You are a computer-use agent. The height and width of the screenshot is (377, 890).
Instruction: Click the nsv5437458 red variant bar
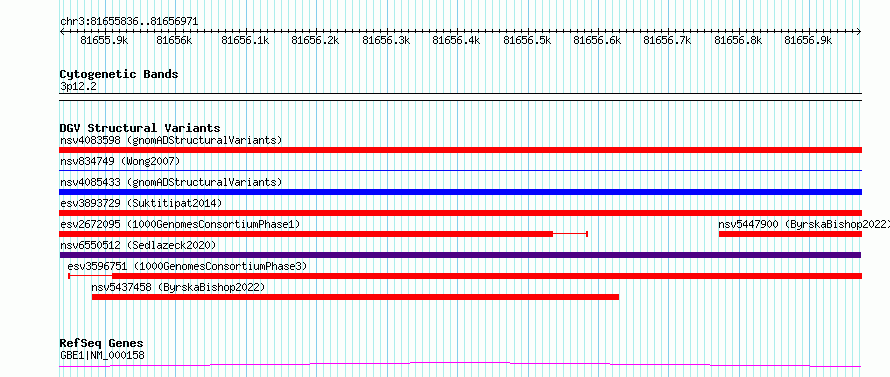tap(355, 297)
